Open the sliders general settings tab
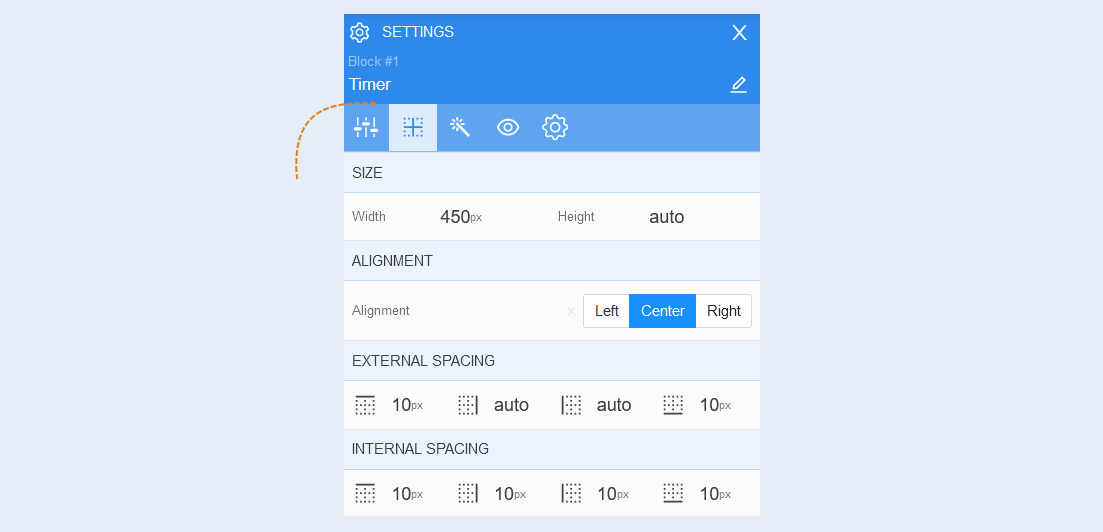Screen dimensions: 1103x532 [x=366, y=127]
